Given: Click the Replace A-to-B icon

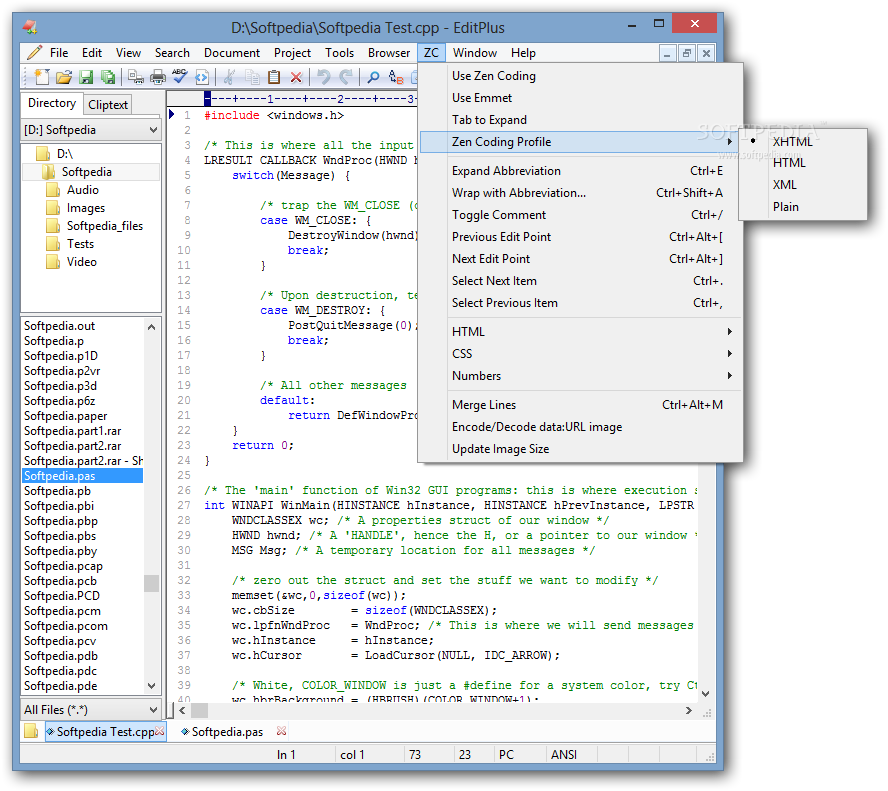Looking at the screenshot, I should click(396, 76).
